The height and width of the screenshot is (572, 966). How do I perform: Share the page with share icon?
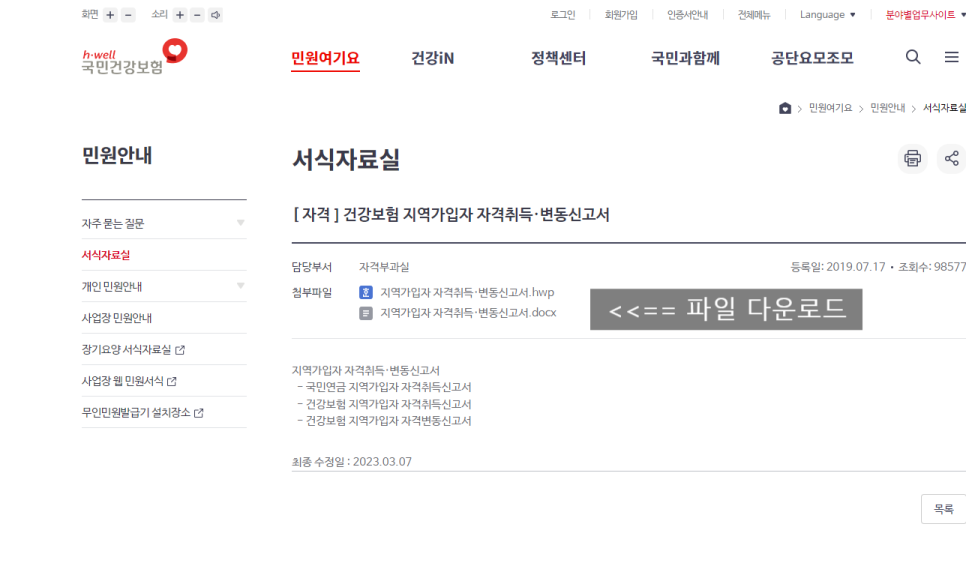tap(952, 158)
